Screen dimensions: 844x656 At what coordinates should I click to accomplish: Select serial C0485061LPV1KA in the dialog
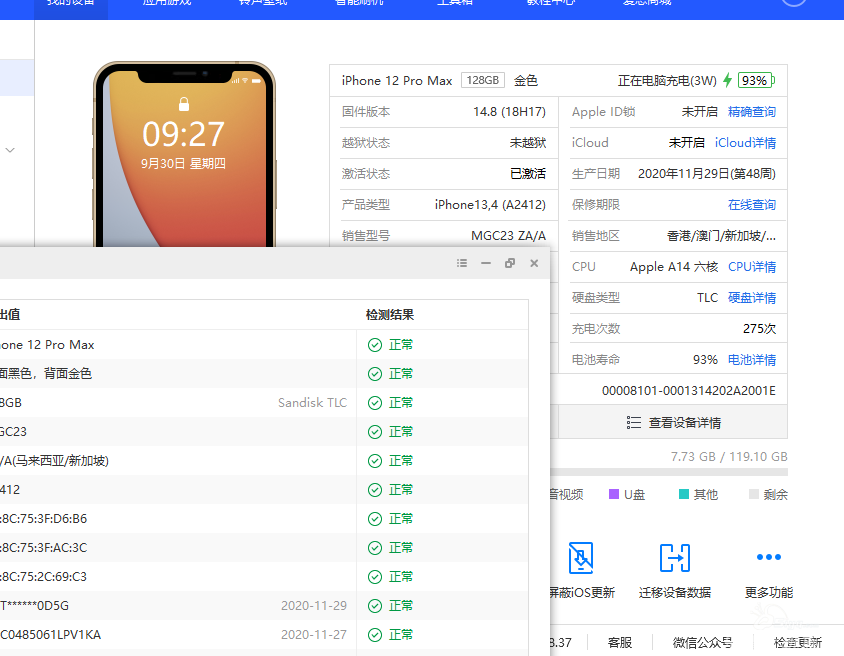pyautogui.click(x=51, y=635)
